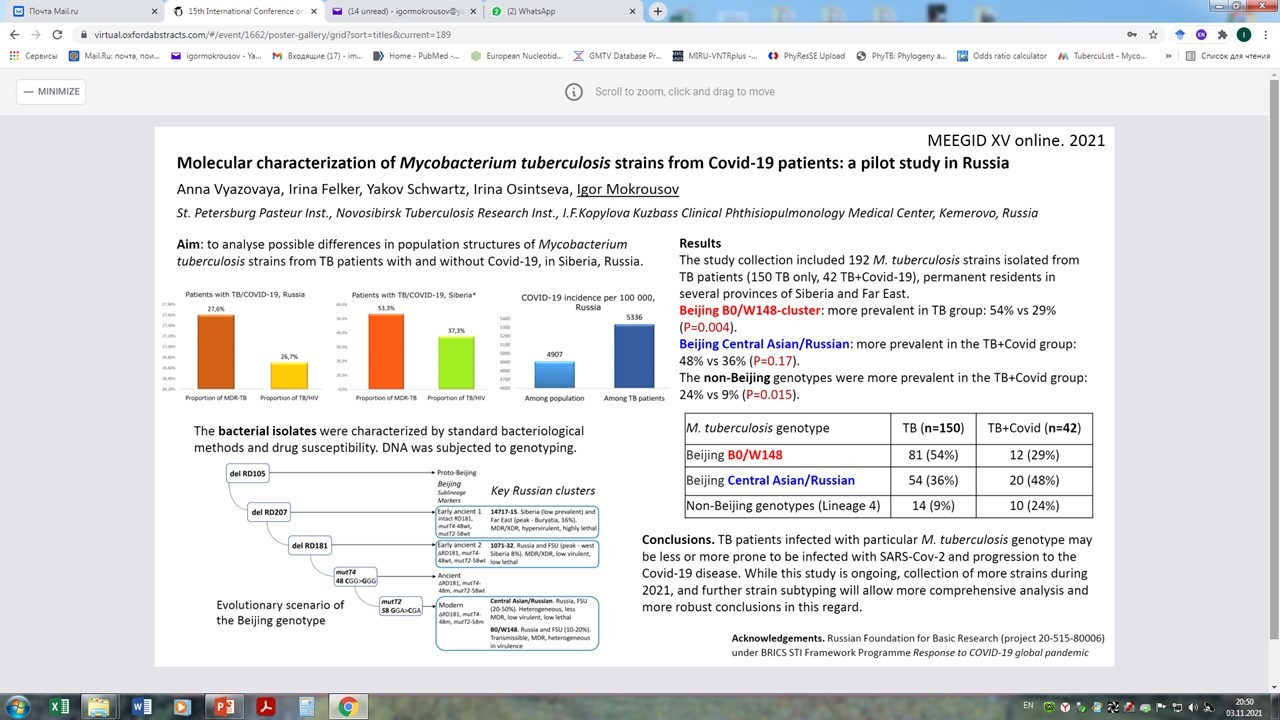Open Chrome from the taskbar
This screenshot has width=1280, height=720.
[x=349, y=707]
